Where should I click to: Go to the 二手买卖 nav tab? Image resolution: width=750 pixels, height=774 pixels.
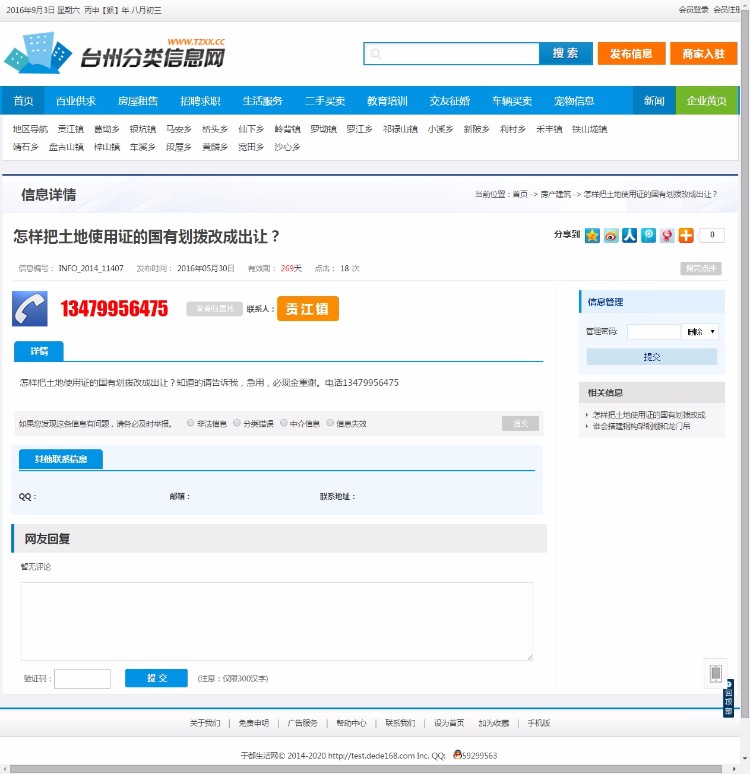click(x=325, y=101)
